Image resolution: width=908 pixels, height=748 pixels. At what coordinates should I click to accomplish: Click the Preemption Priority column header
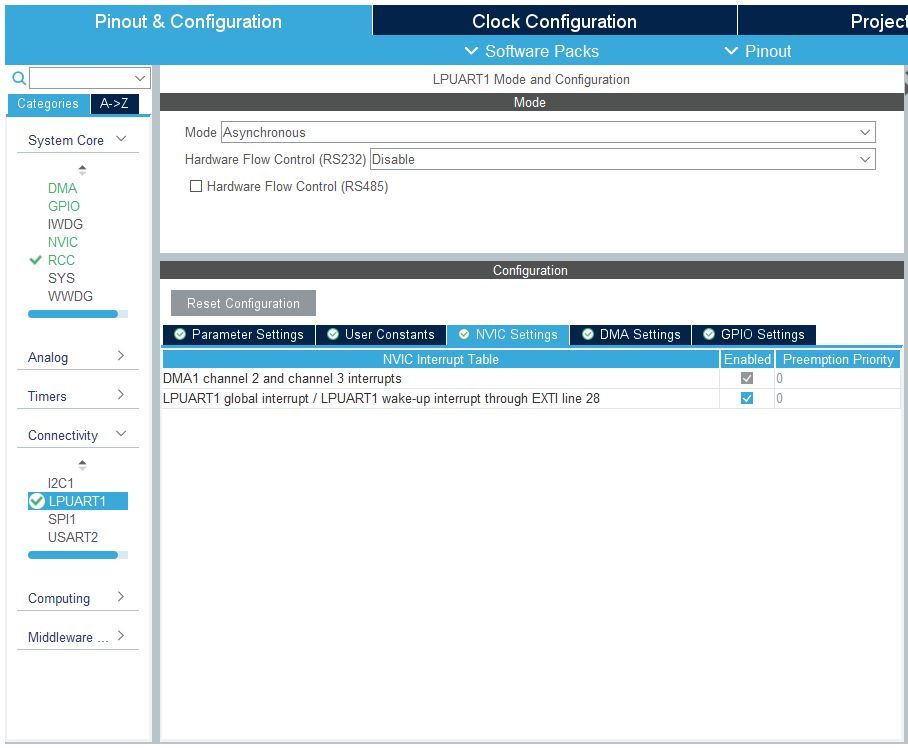(838, 359)
